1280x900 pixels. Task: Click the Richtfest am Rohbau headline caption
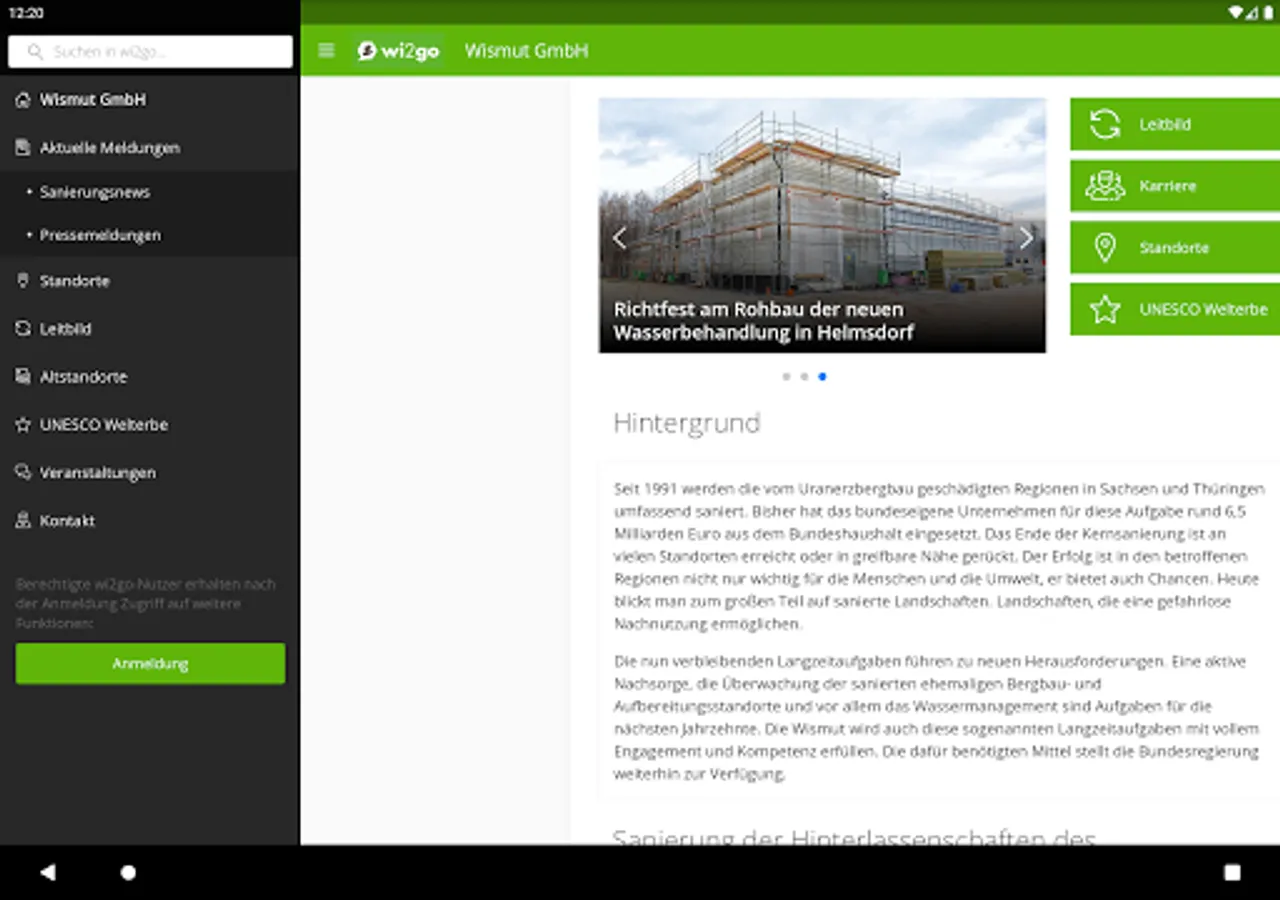coord(763,321)
